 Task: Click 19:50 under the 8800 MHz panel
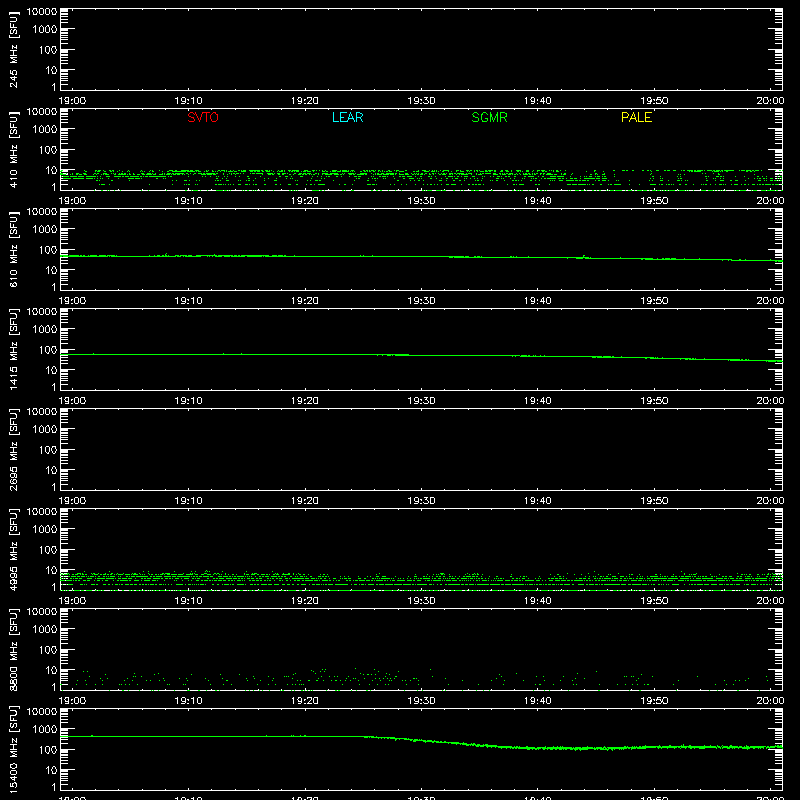[654, 701]
